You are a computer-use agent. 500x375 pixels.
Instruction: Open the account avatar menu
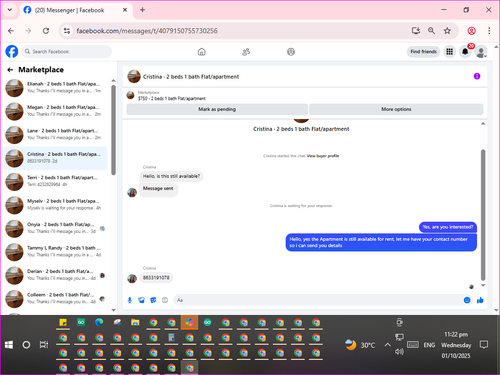coord(481,52)
